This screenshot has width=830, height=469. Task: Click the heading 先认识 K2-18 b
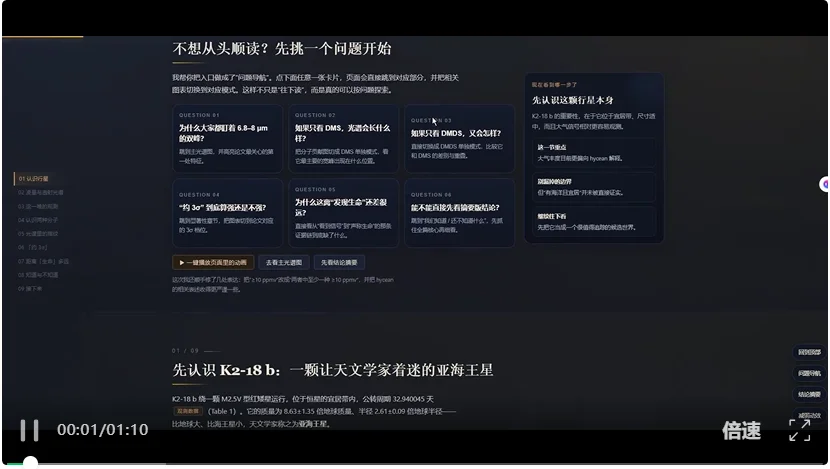click(332, 370)
